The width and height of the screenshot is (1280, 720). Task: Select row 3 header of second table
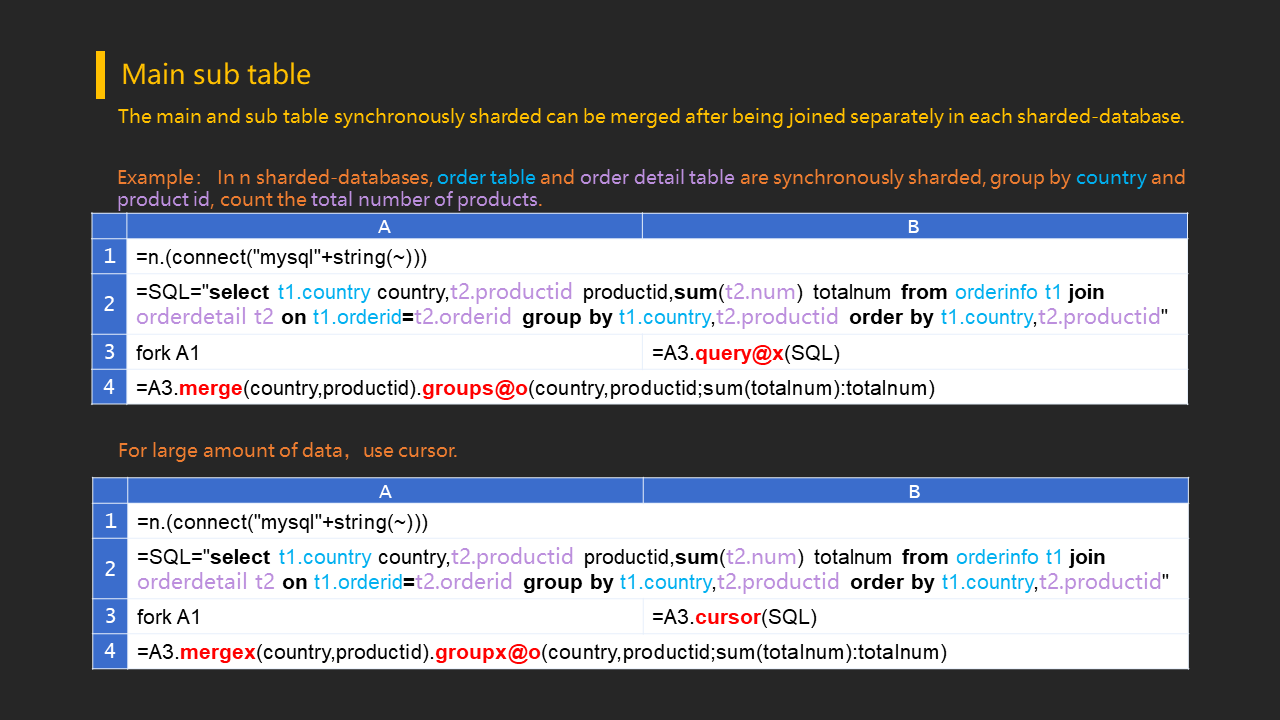pos(110,616)
